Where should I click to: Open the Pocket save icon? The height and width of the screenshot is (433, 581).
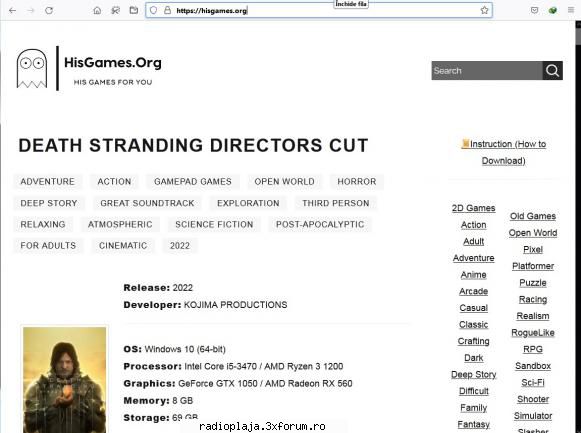pyautogui.click(x=534, y=10)
